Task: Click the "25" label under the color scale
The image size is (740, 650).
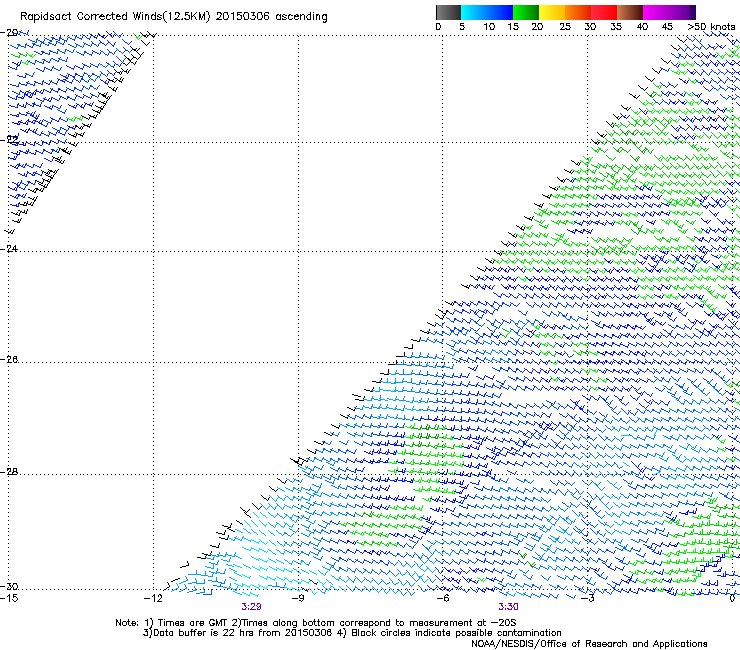Action: [x=565, y=27]
